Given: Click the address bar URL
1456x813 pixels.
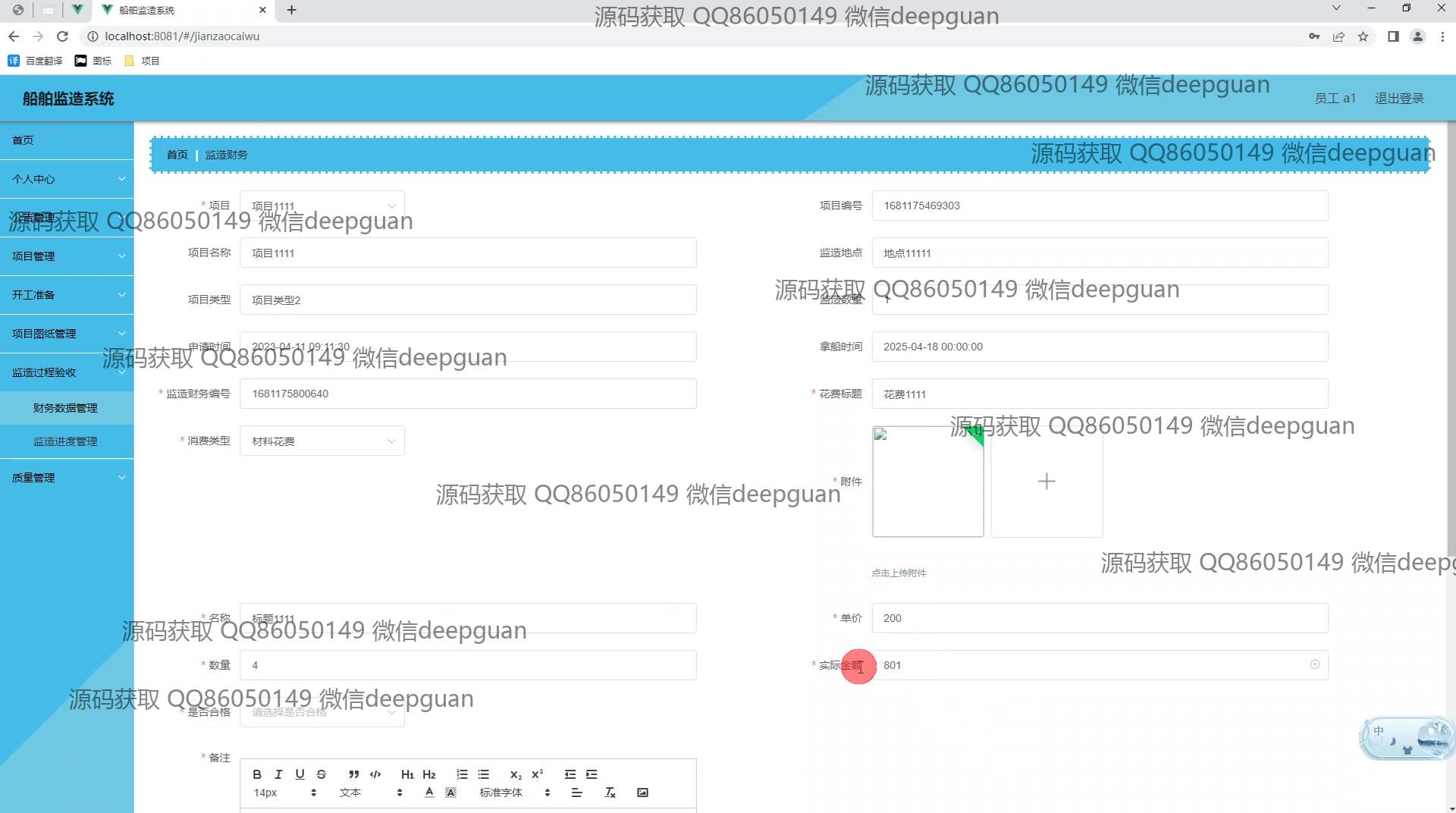Looking at the screenshot, I should tap(182, 36).
